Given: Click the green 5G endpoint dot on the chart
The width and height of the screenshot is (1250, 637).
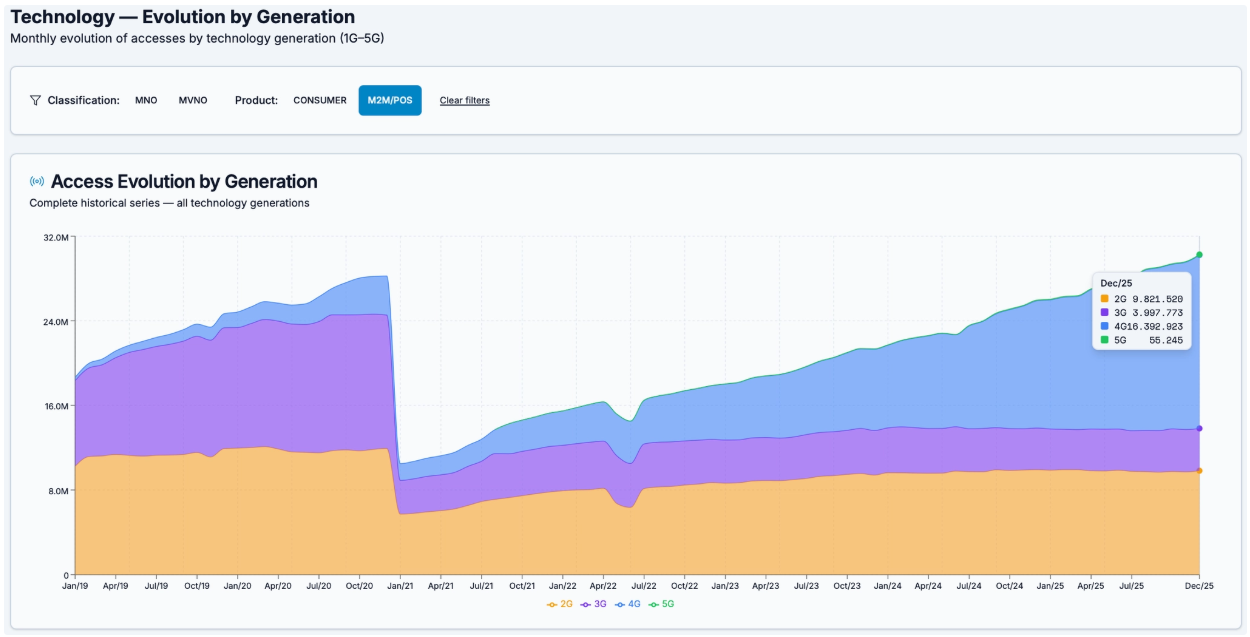Looking at the screenshot, I should [1200, 256].
